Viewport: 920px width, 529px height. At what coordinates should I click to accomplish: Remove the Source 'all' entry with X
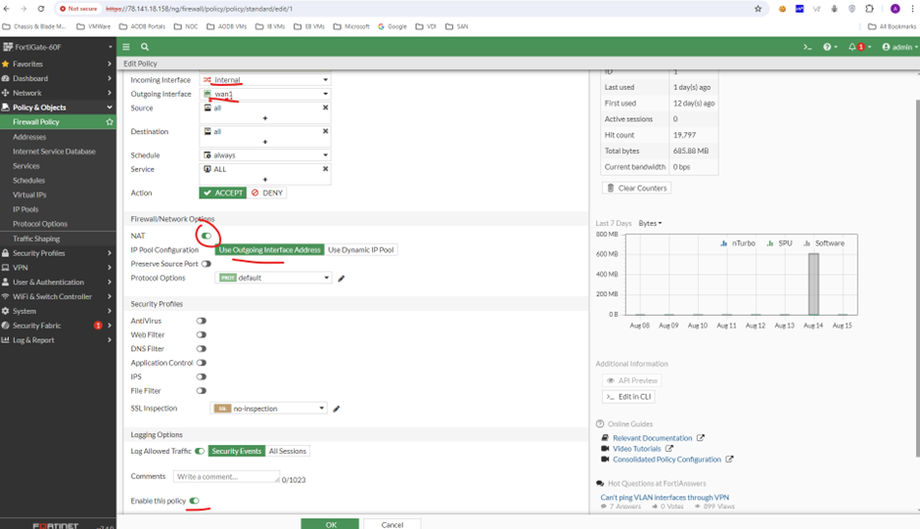pyautogui.click(x=325, y=108)
